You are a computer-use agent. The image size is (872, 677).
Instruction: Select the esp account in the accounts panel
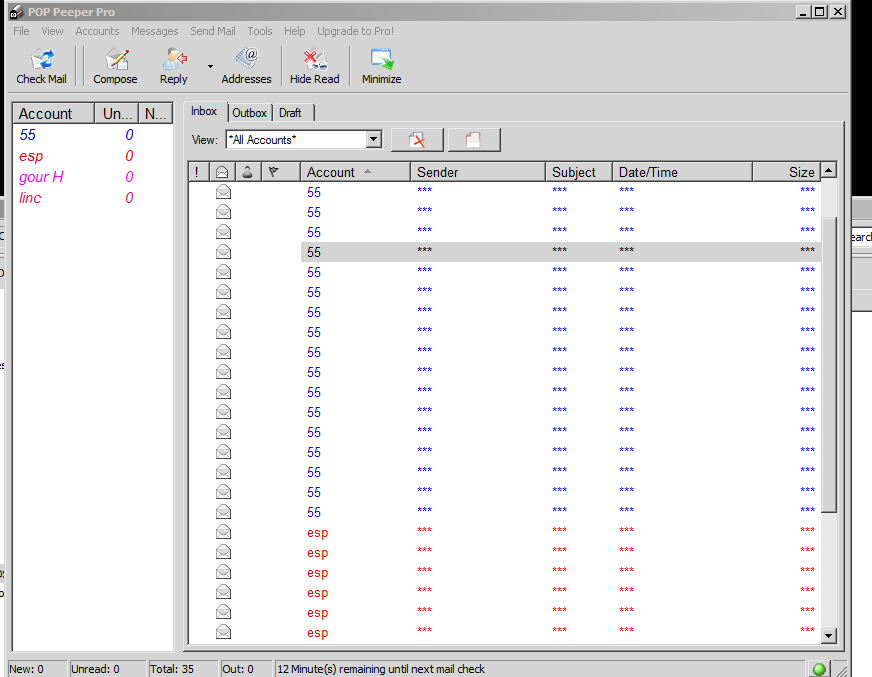(x=31, y=156)
